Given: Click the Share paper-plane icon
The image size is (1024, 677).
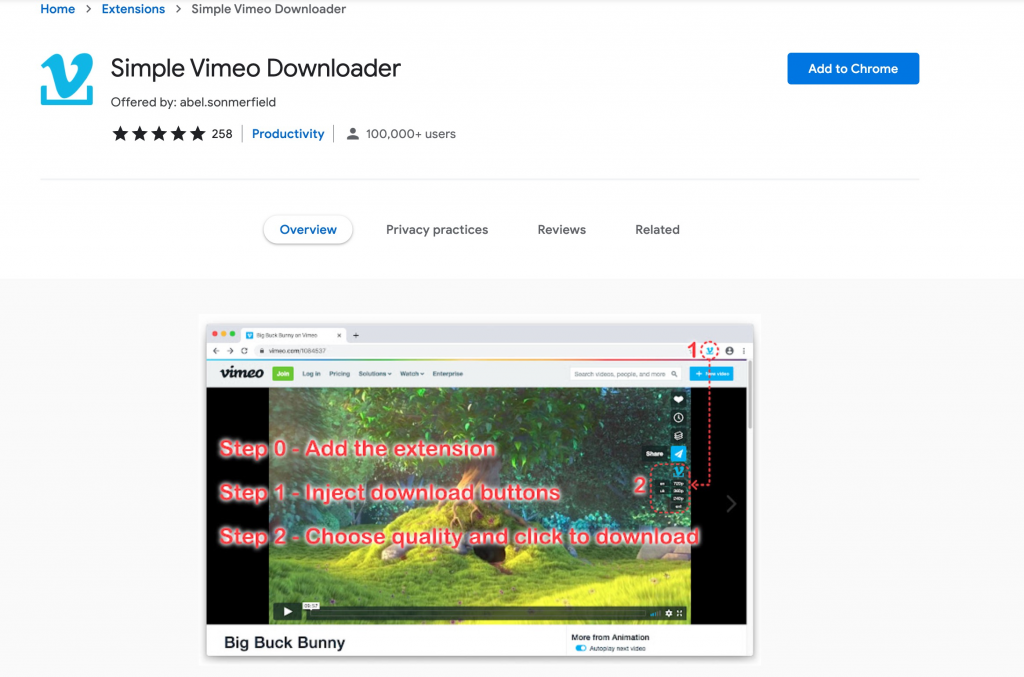Looking at the screenshot, I should 679,454.
